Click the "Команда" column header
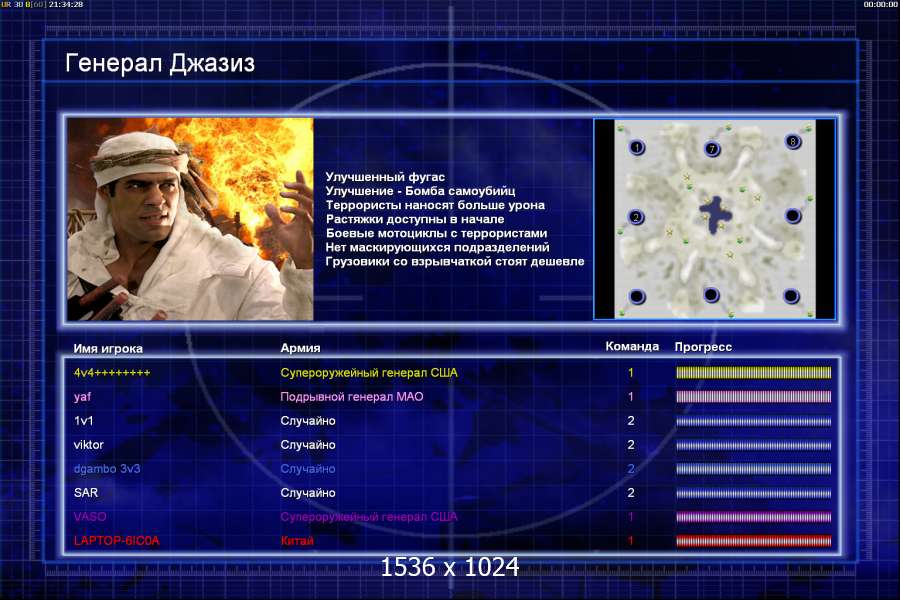This screenshot has height=600, width=900. pyautogui.click(x=632, y=346)
